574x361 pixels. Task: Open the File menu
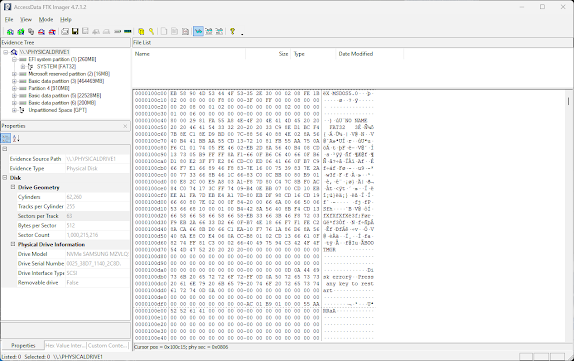pos(9,19)
